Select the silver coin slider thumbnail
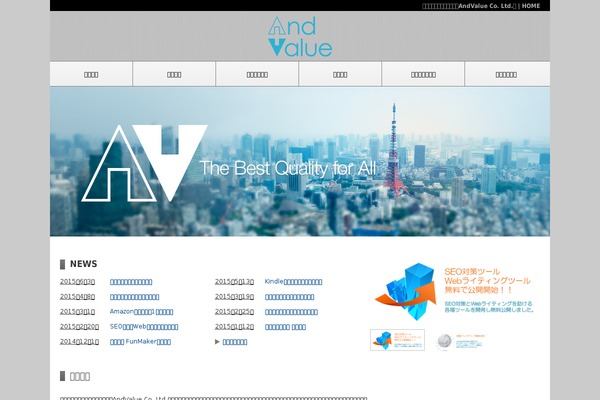 point(461,341)
